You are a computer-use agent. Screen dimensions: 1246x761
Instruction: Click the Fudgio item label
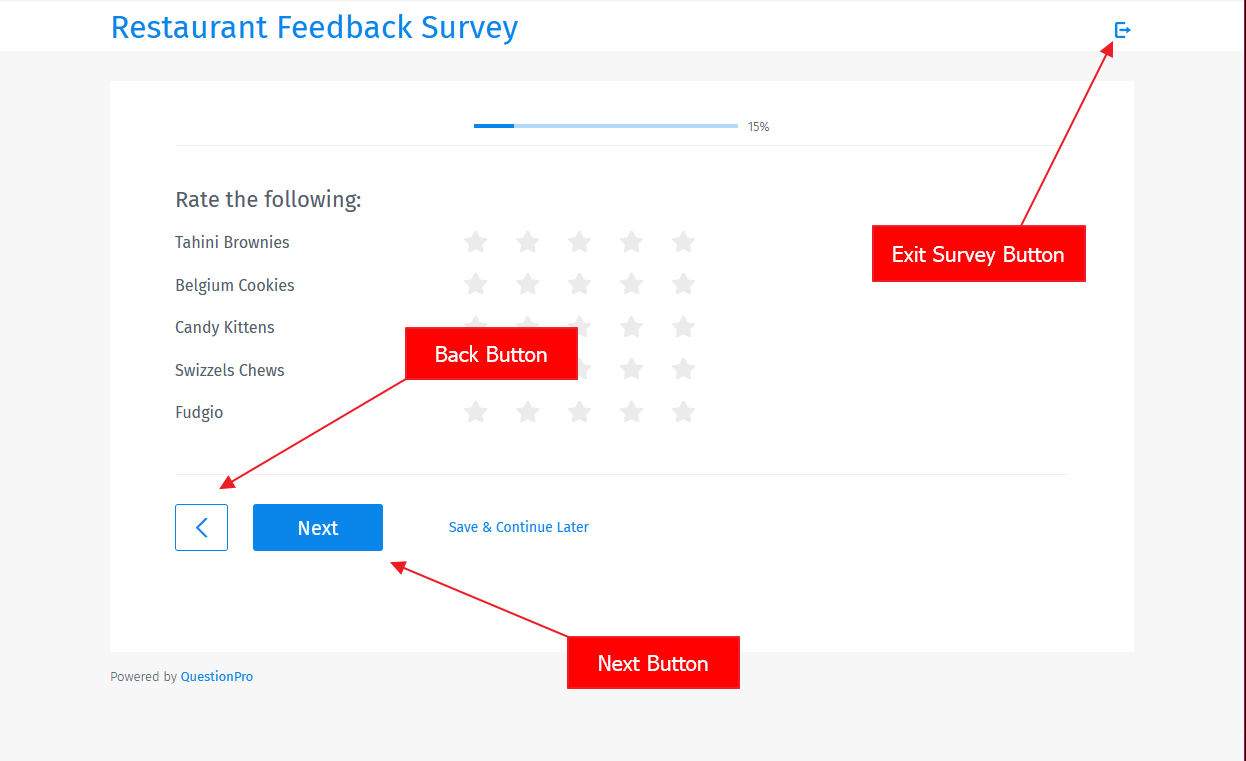pos(199,411)
